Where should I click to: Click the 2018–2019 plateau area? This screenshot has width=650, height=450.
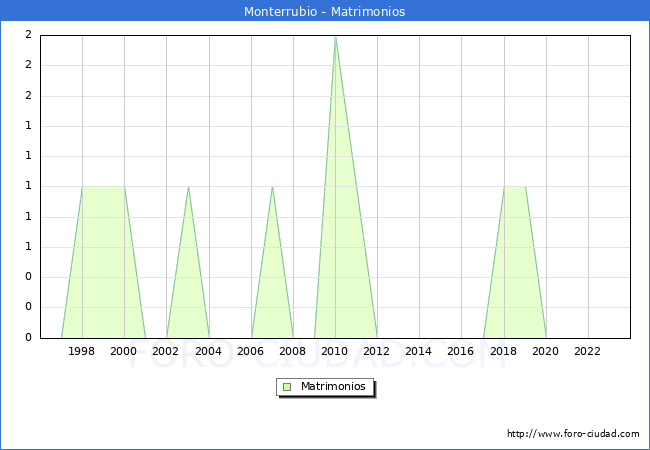point(515,262)
